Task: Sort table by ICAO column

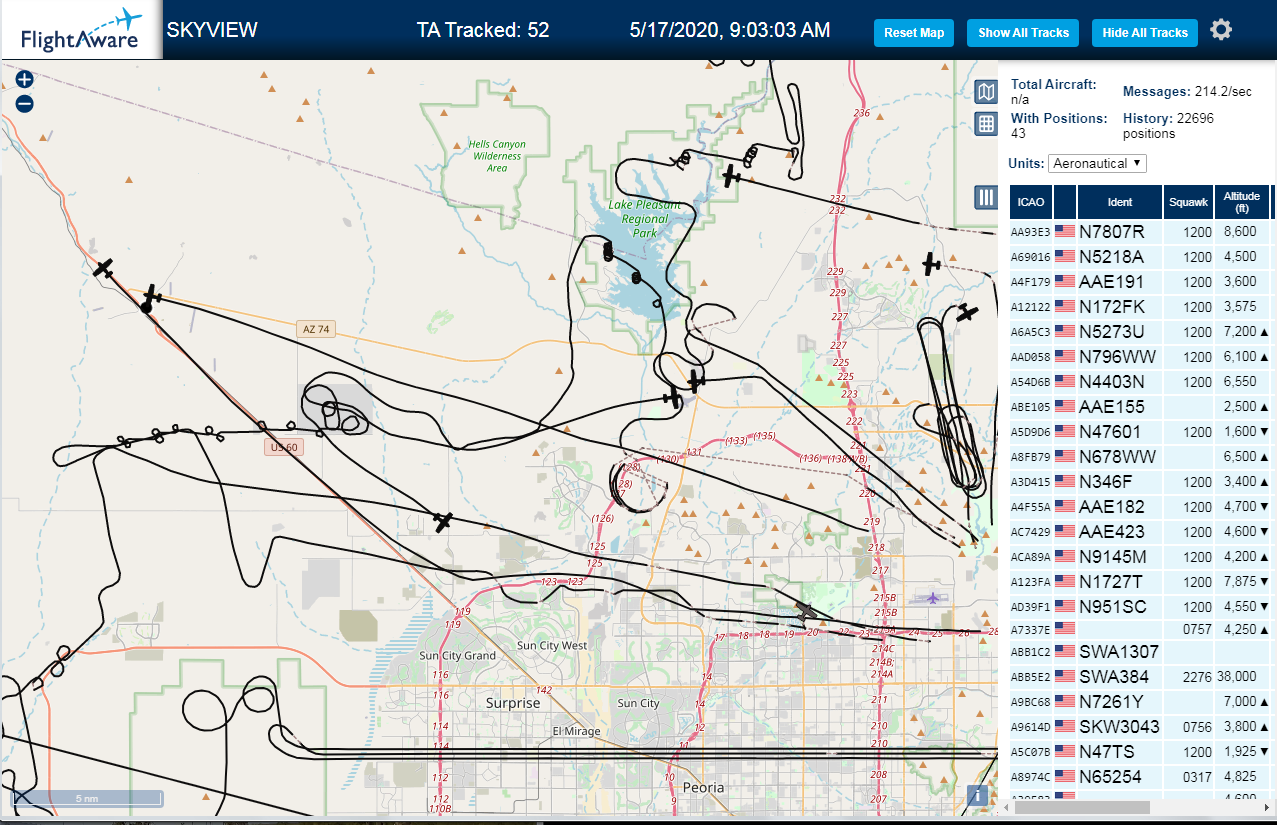Action: (1031, 202)
